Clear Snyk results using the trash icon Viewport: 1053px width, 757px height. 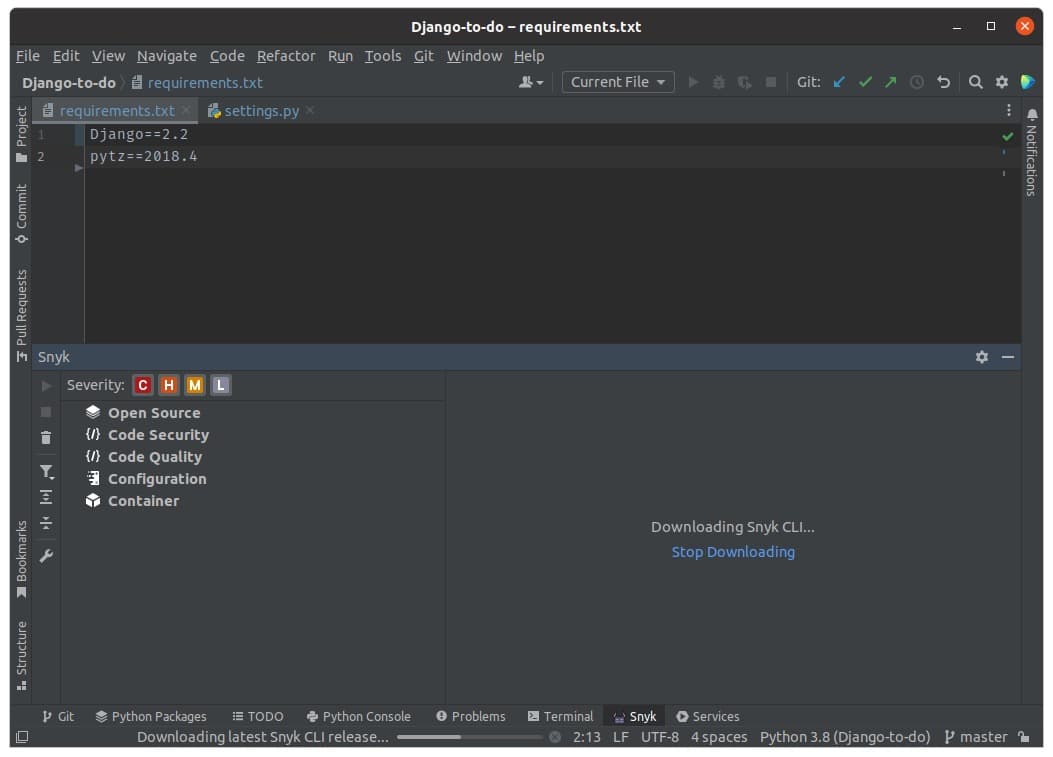[x=45, y=437]
